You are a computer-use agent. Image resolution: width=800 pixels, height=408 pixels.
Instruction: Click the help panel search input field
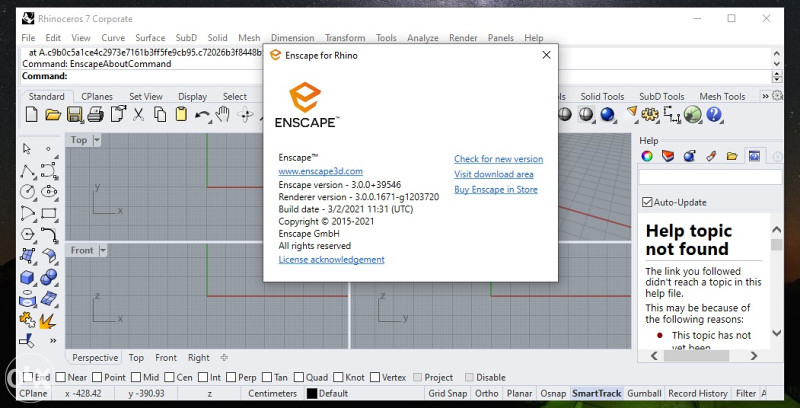coord(710,177)
